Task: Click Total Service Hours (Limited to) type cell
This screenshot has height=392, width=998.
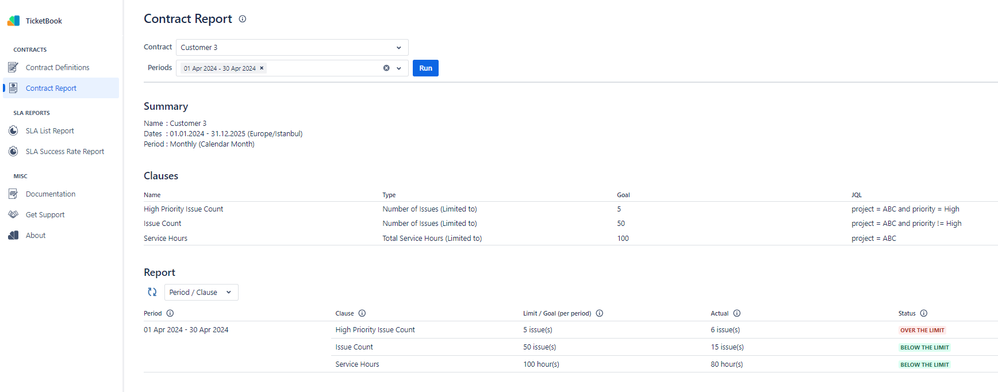Action: [x=432, y=238]
